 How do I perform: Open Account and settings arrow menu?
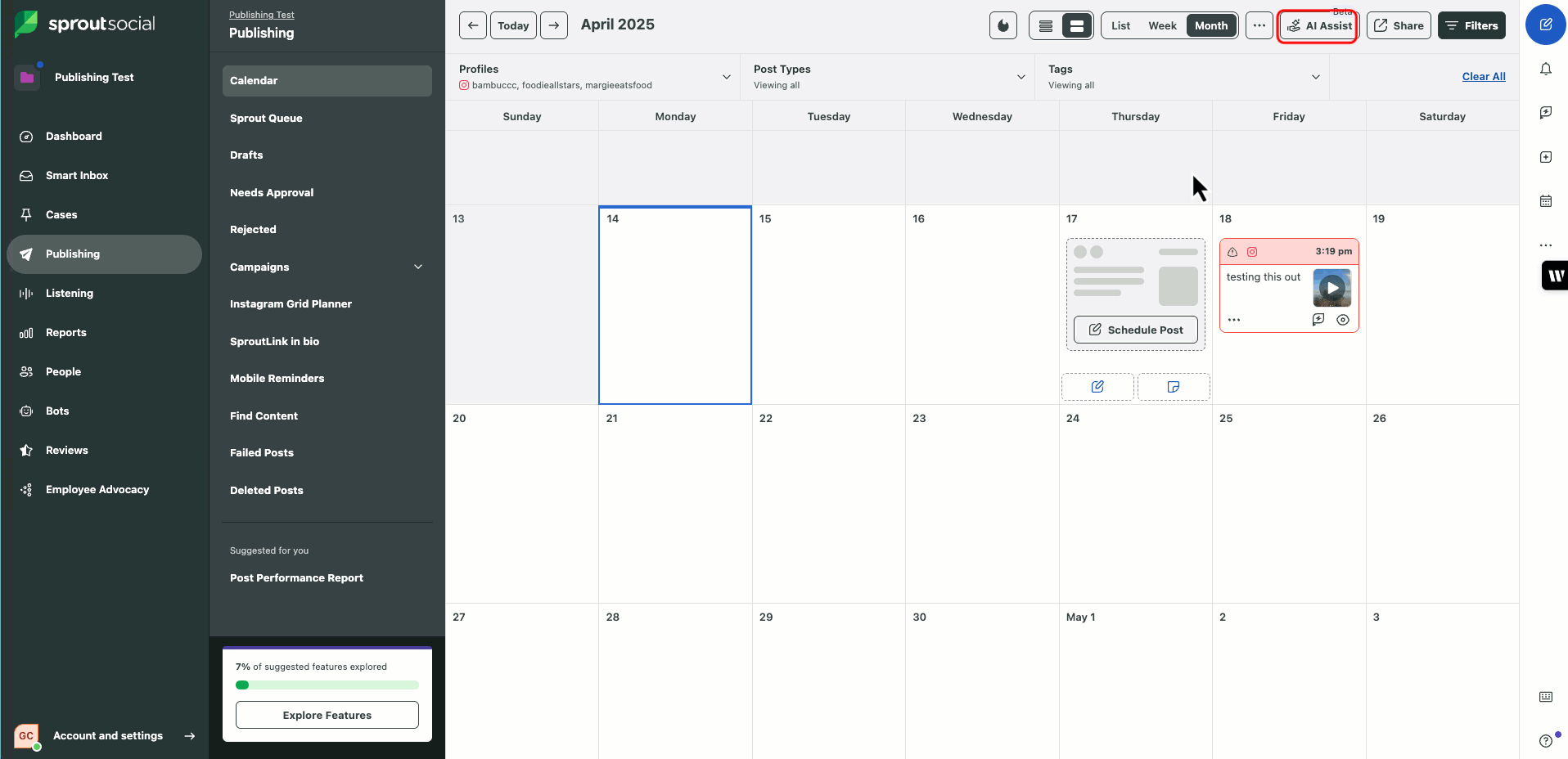(190, 736)
